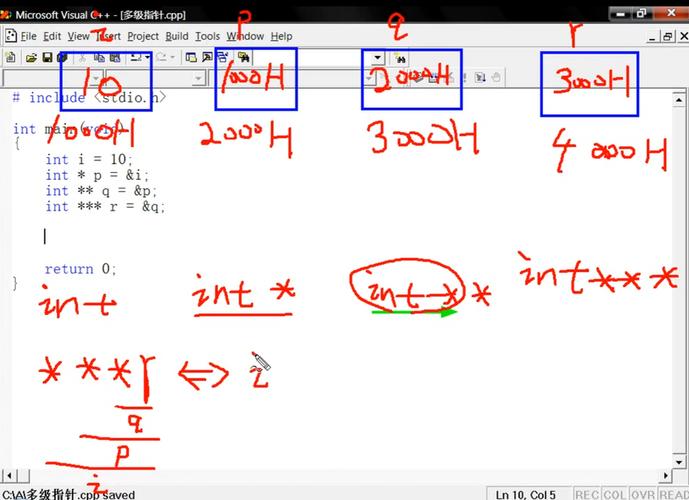Click the Copy icon in the toolbar
The height and width of the screenshot is (500, 689).
(97, 58)
